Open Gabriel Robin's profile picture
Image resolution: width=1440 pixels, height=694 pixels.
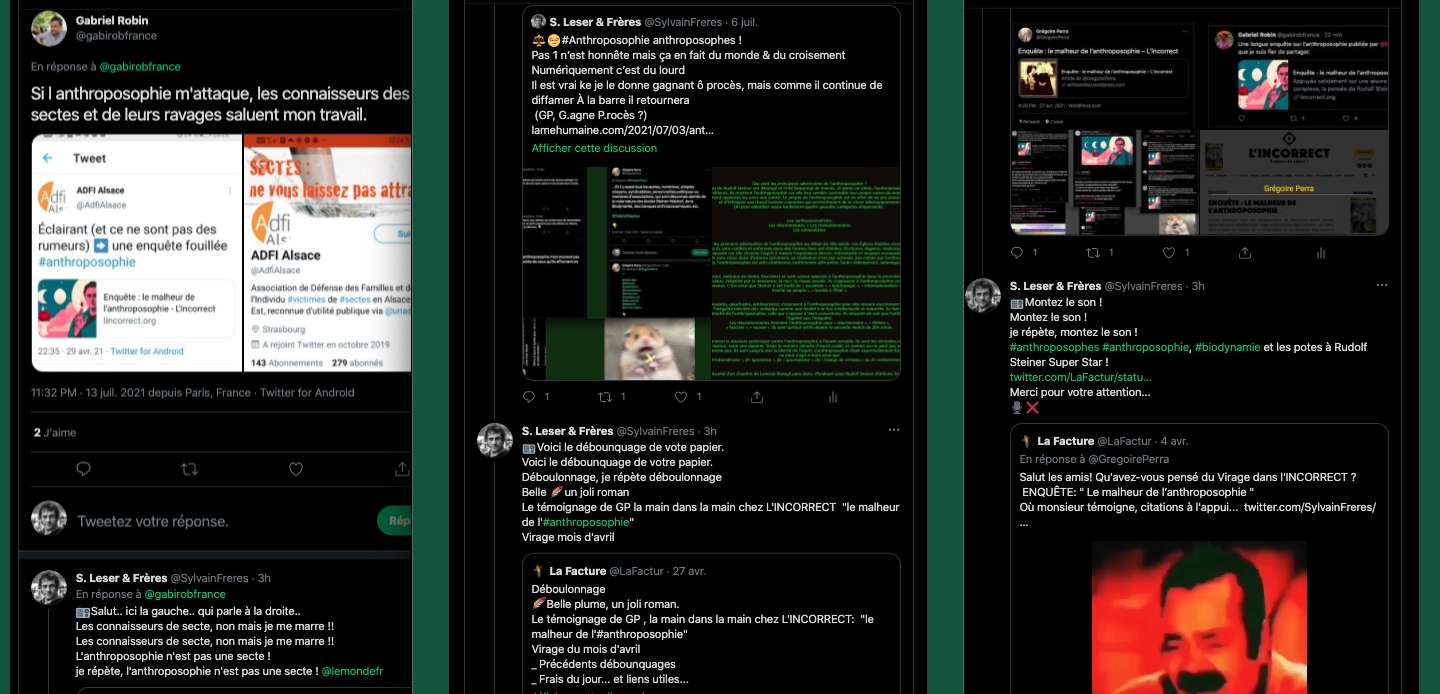point(49,28)
